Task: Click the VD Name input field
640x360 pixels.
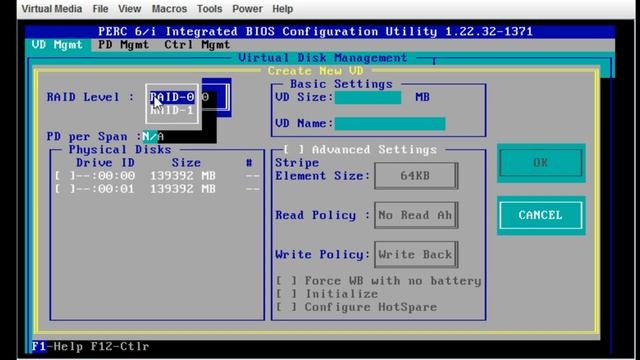Action: coord(390,123)
